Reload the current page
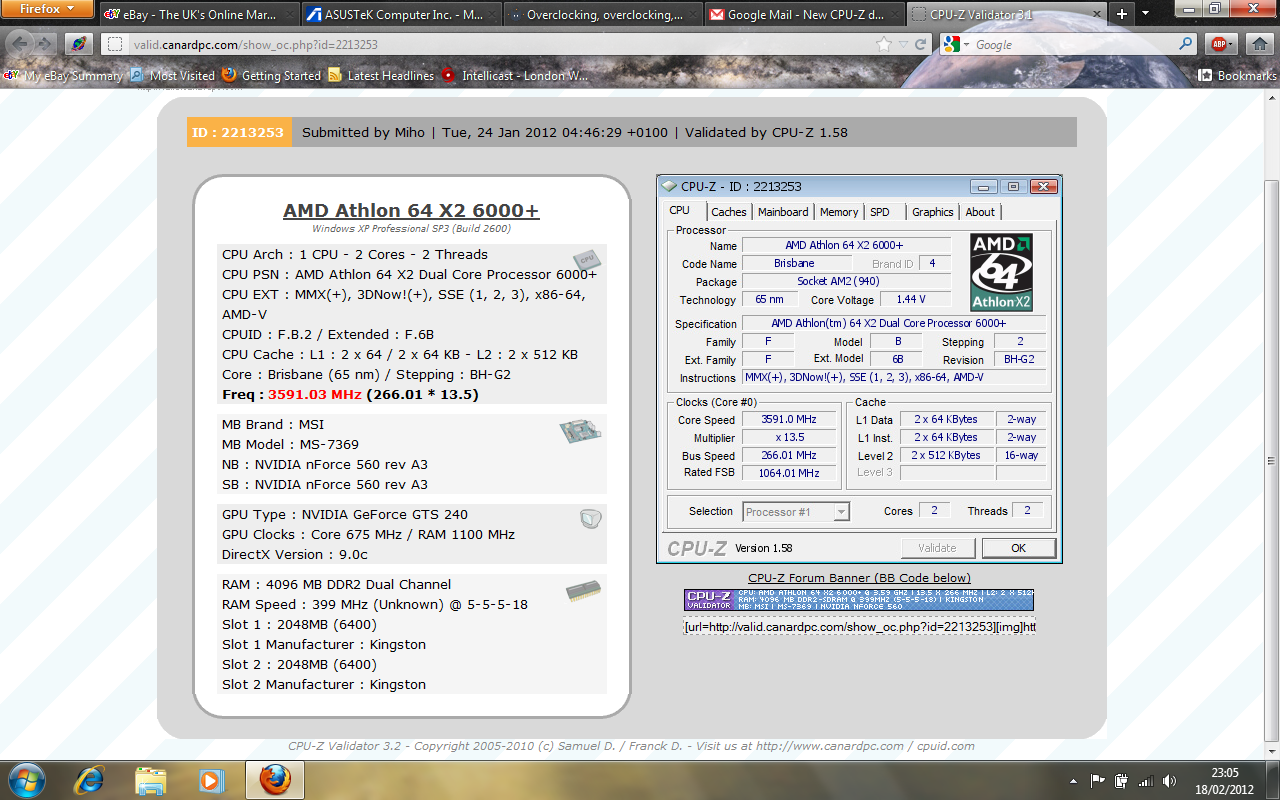Screen dimensions: 1280x800 pyautogui.click(x=922, y=44)
